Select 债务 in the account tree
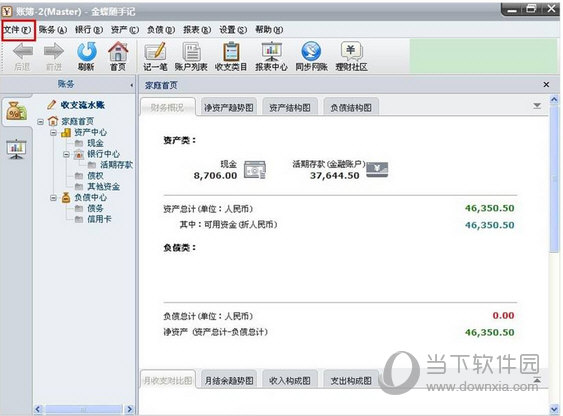The image size is (563, 416). click(x=95, y=208)
